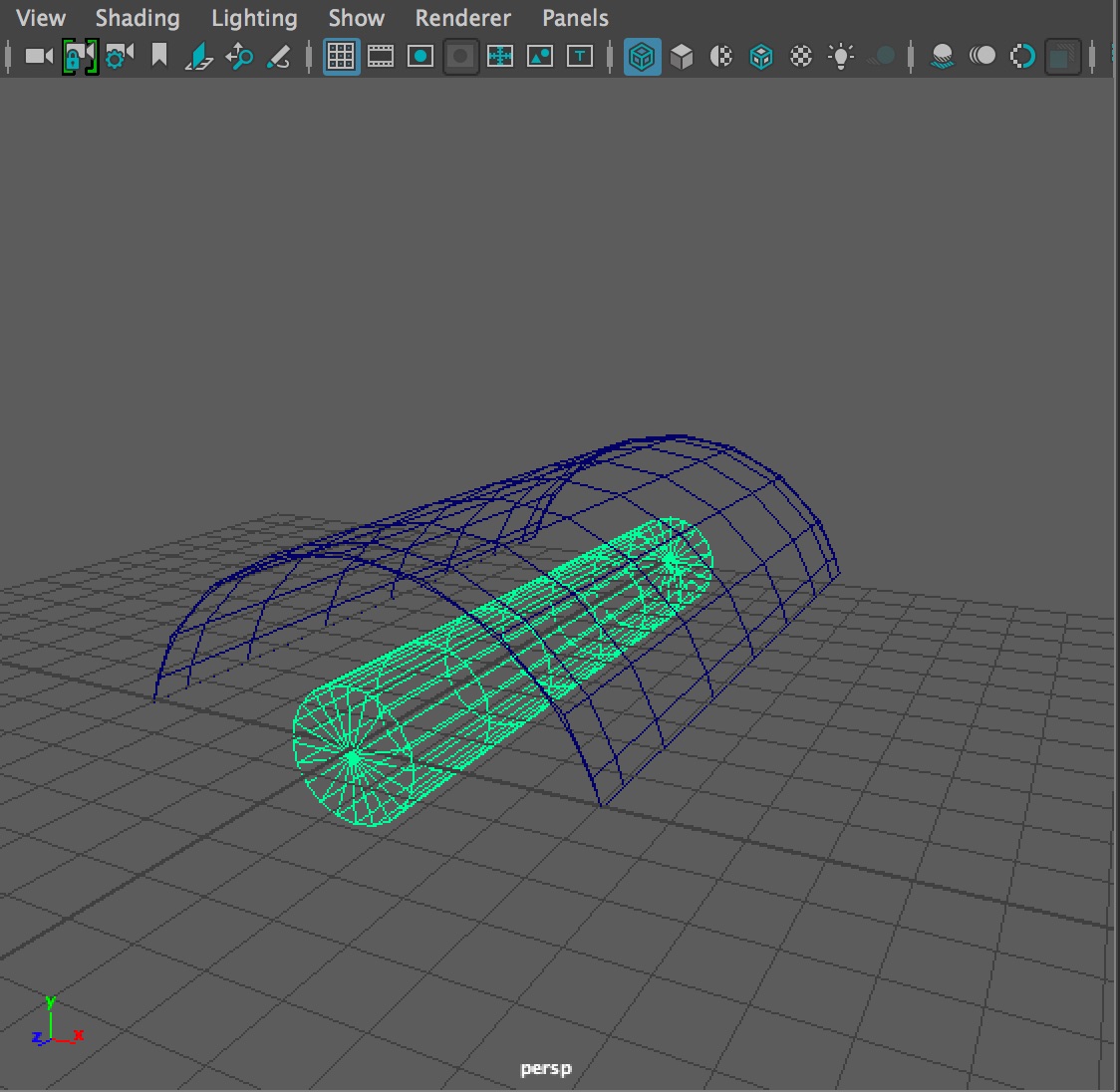The image size is (1120, 1092).
Task: Toggle Use All Lights icon
Action: 841,57
